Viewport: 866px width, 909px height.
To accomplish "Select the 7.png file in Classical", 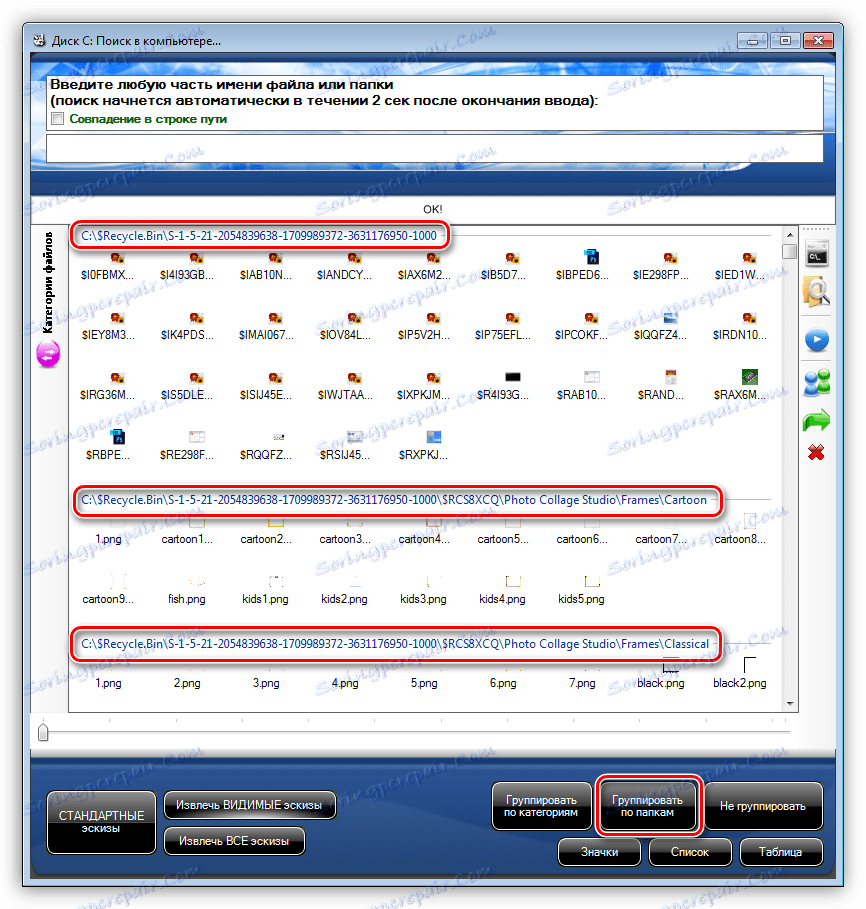I will [582, 683].
